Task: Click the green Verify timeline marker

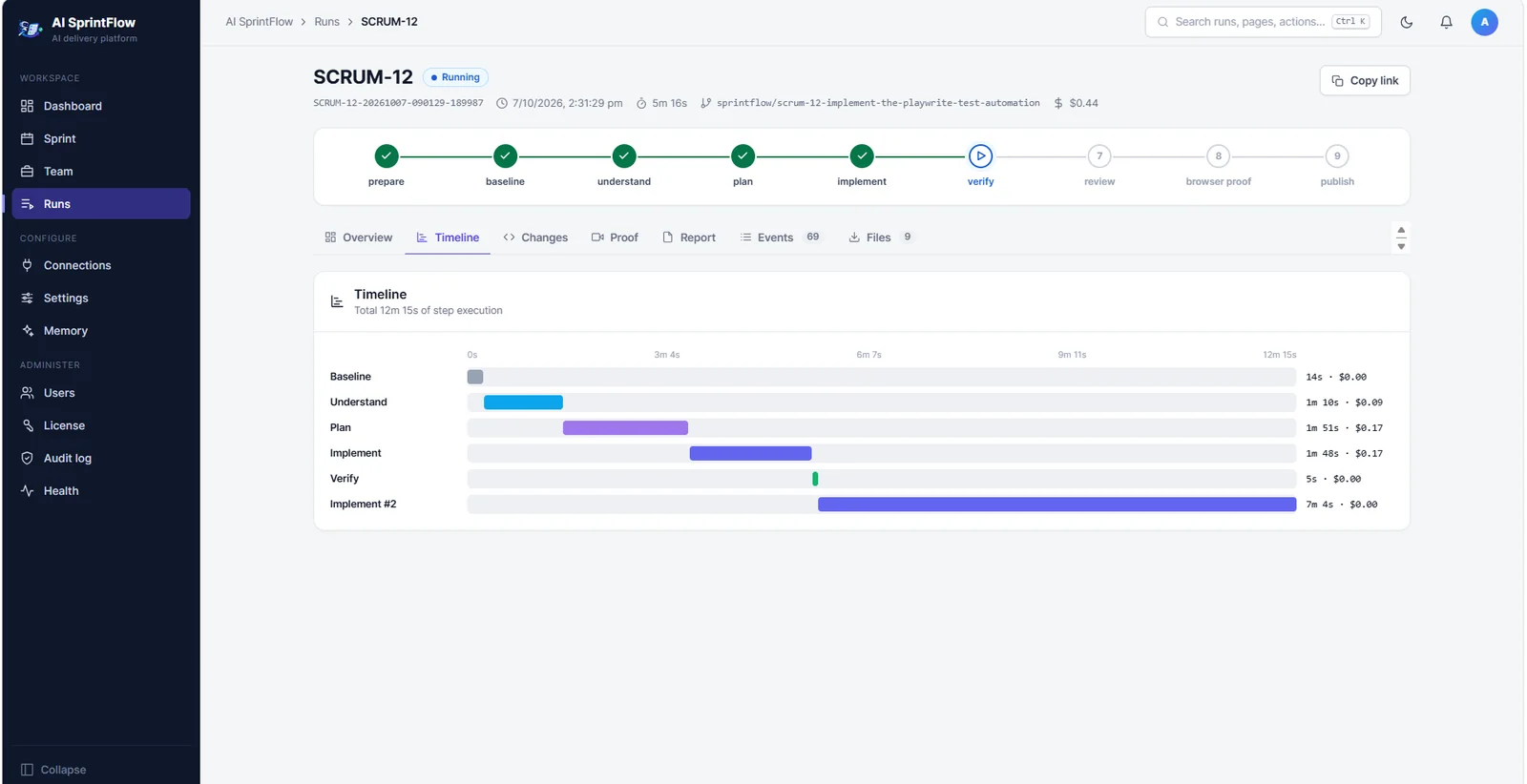Action: point(815,479)
